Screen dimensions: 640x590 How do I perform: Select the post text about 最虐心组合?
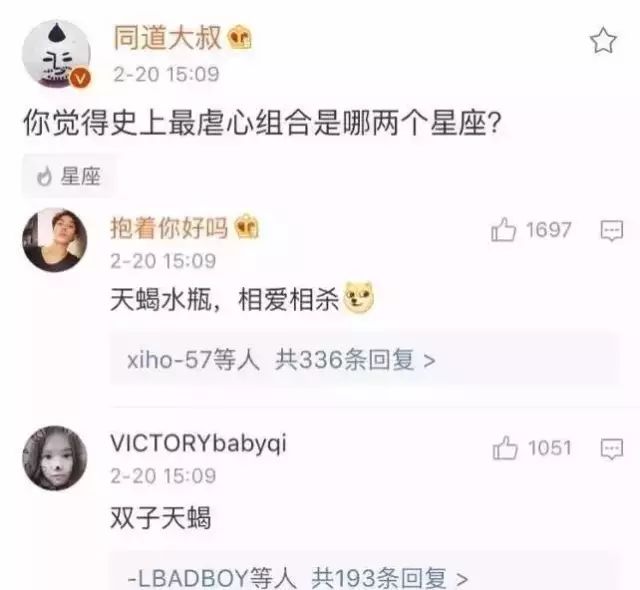coord(262,124)
